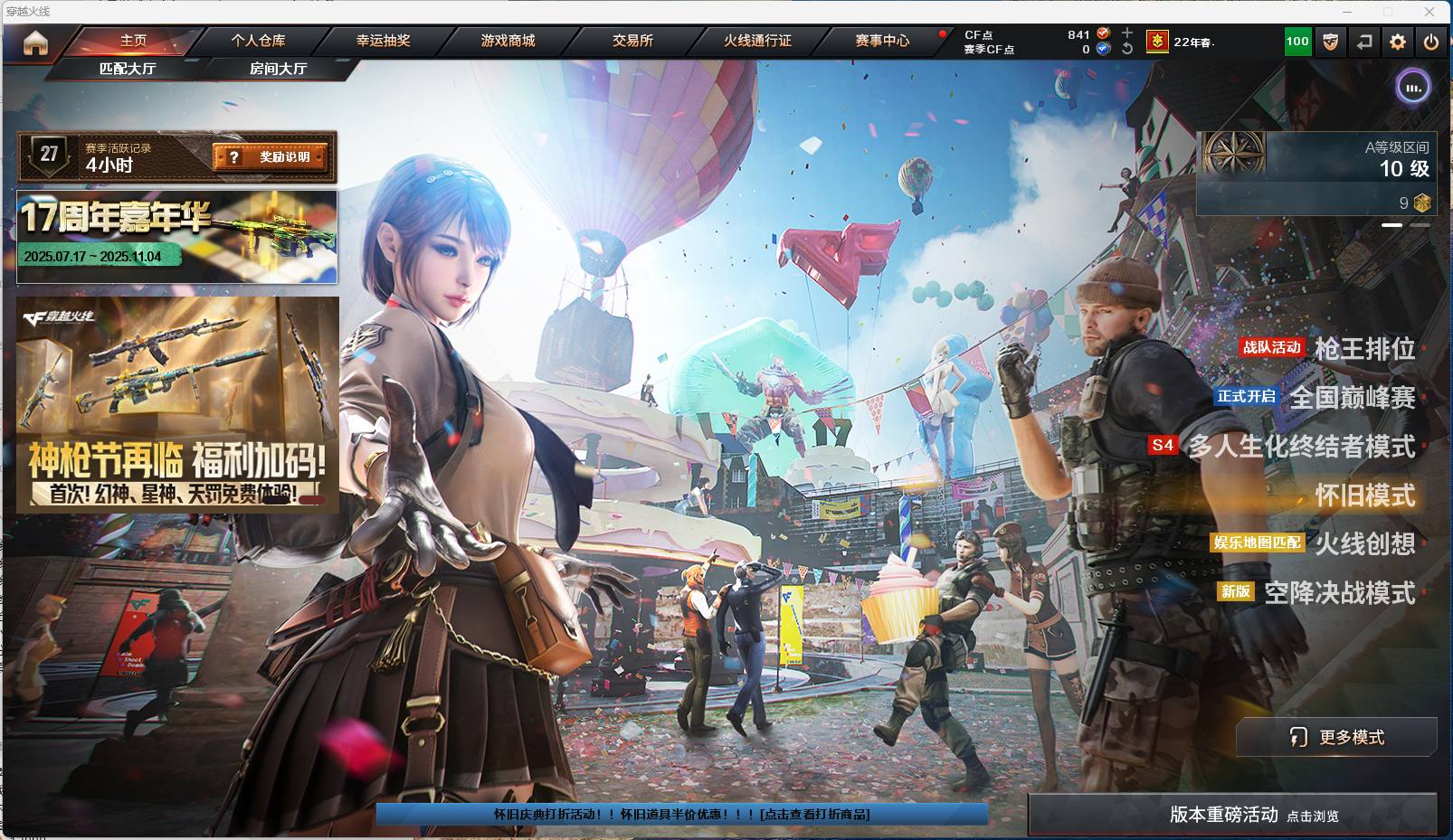Click the return arrow icon

(x=1363, y=42)
